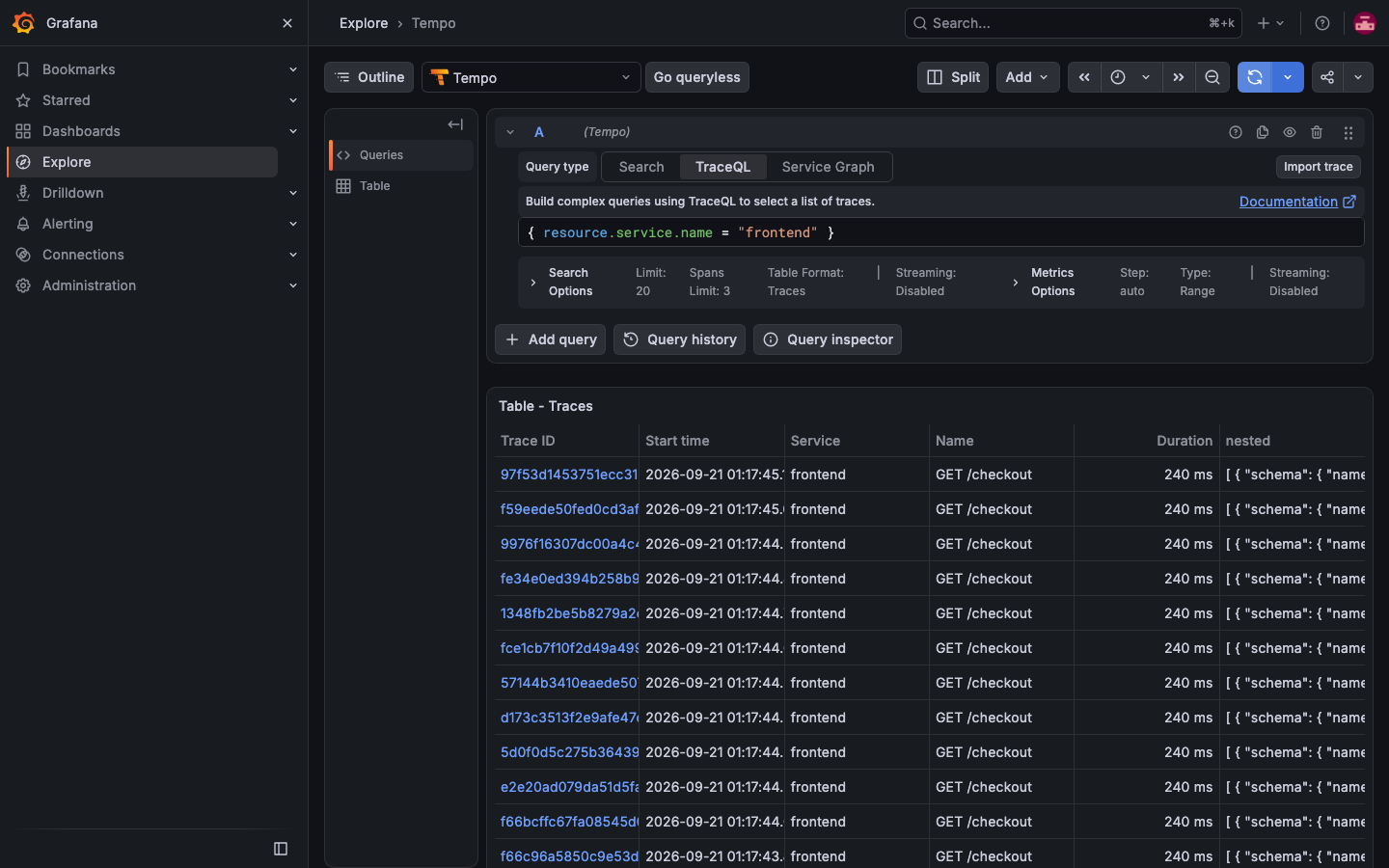1389x868 pixels.
Task: Open Dashboards from sidebar
Action: tap(81, 131)
